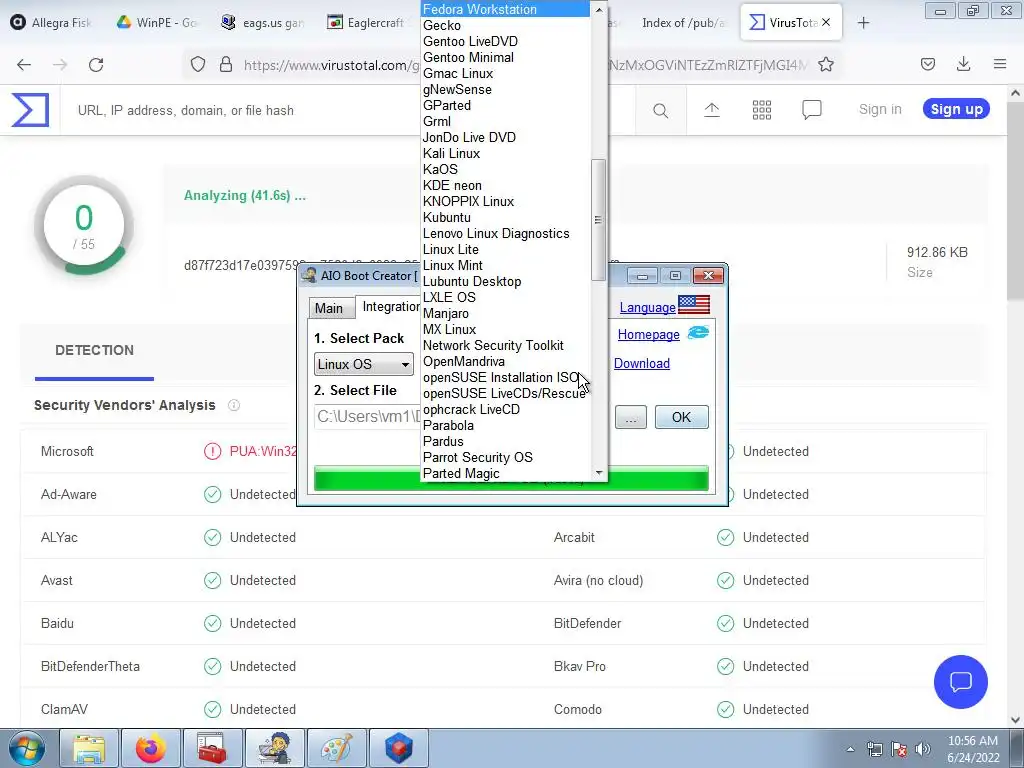Click the green progress bar in AIO Boot
Viewport: 1024px width, 768px height.
[511, 478]
